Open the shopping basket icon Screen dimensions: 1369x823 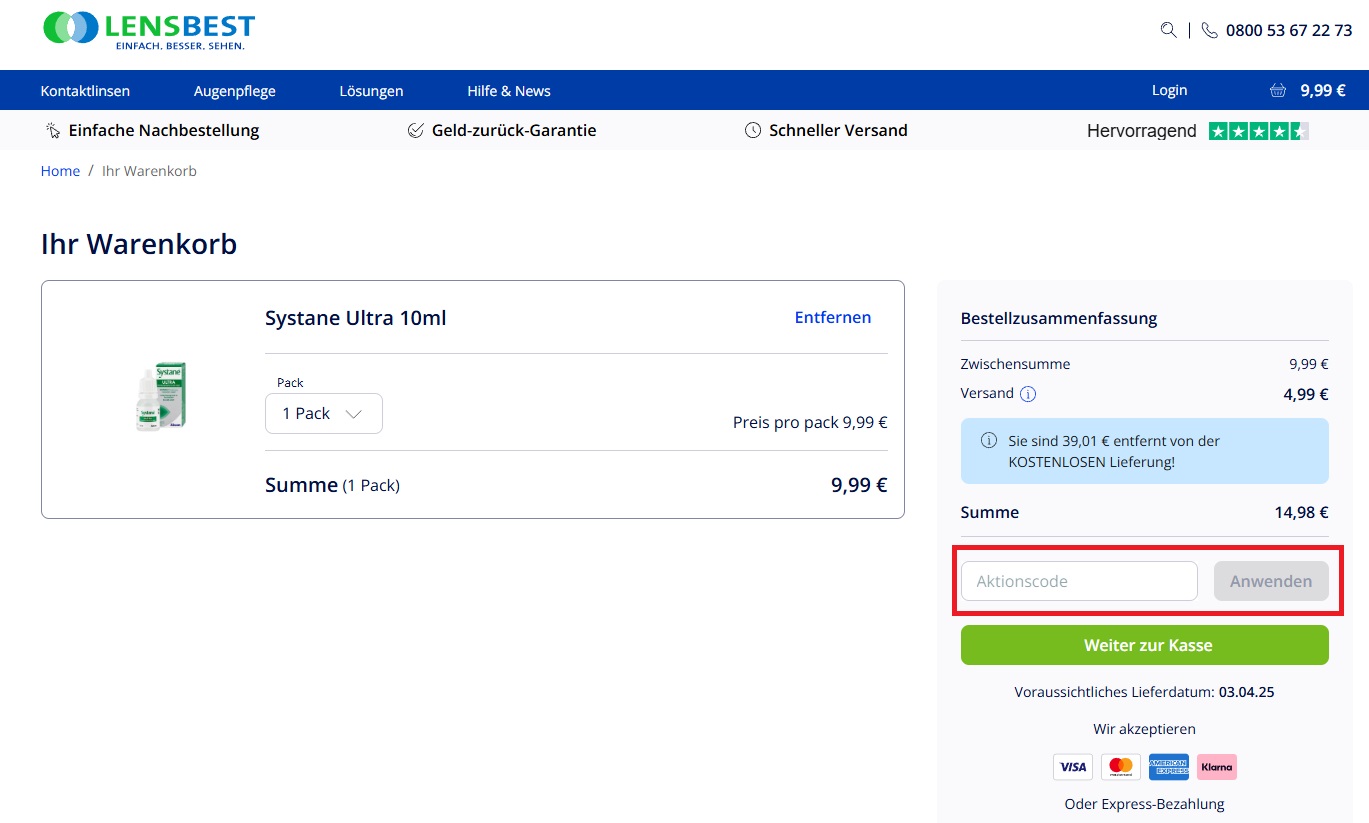tap(1277, 90)
